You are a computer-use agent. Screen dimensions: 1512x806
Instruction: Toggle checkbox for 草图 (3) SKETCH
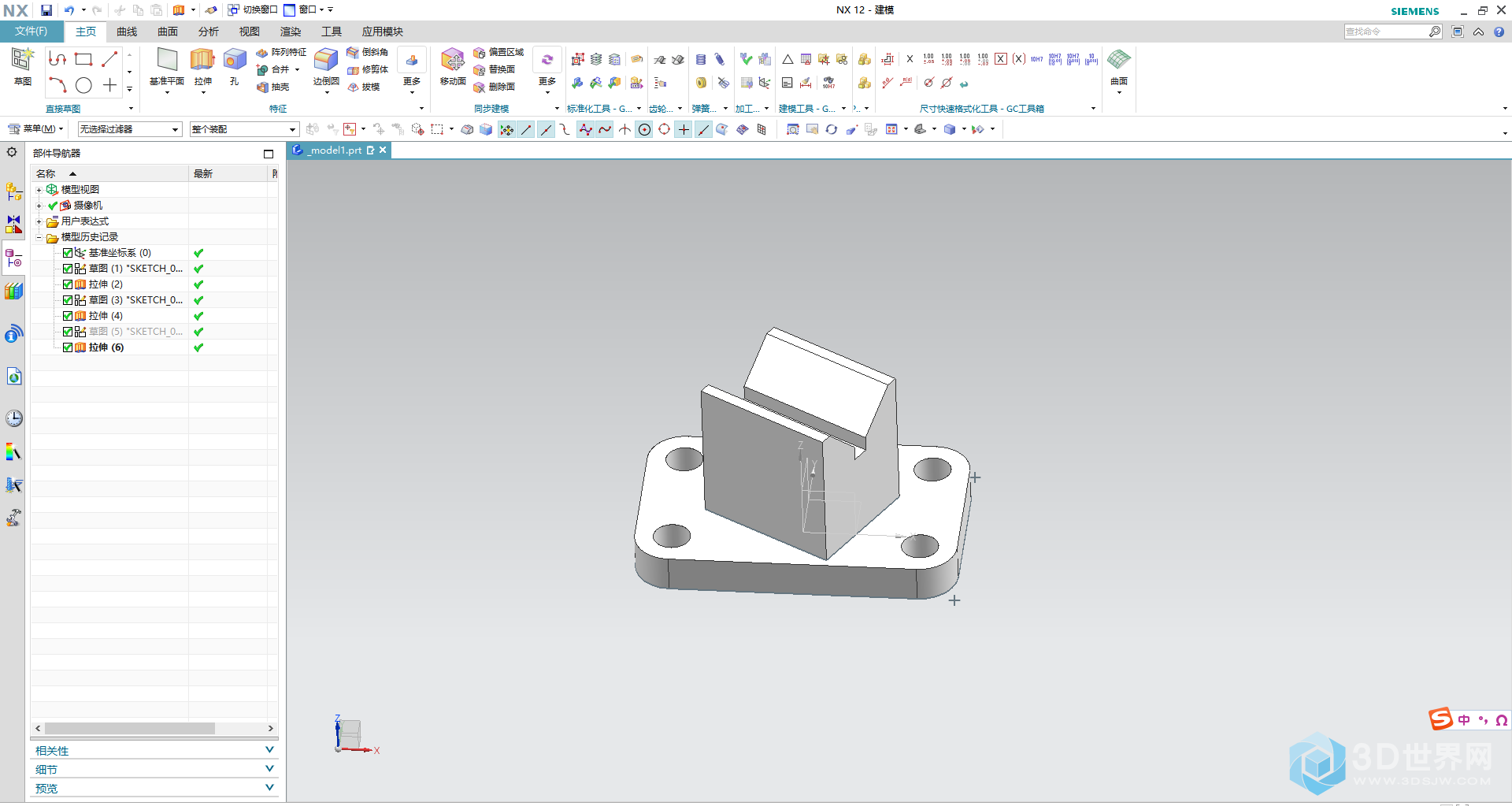[x=68, y=300]
